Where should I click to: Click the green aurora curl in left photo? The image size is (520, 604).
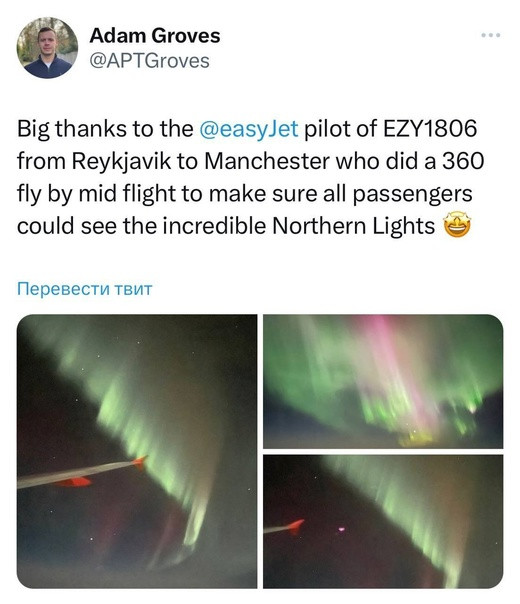pos(195,524)
